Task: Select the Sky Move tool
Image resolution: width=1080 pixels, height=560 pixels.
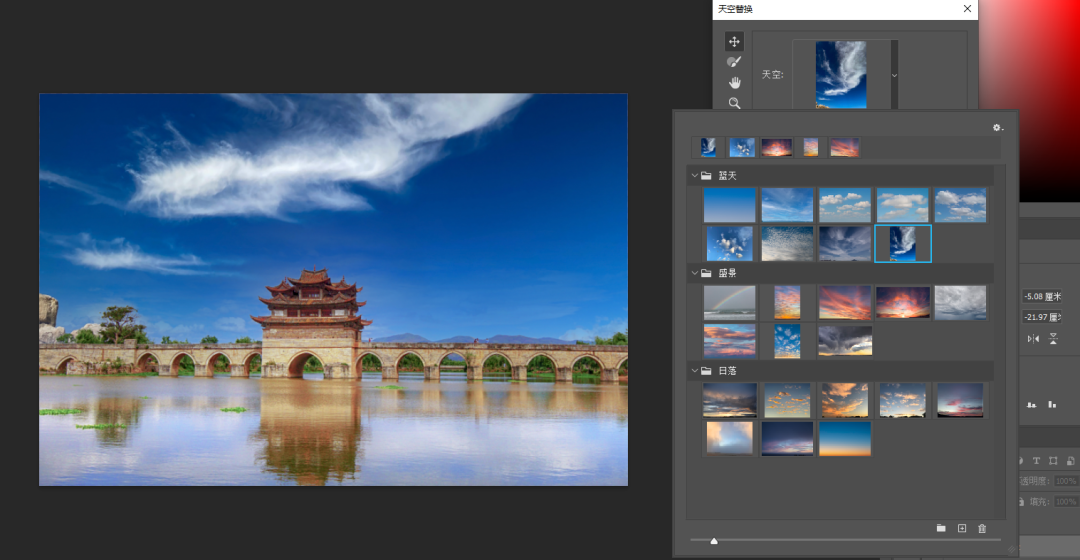Action: (734, 41)
